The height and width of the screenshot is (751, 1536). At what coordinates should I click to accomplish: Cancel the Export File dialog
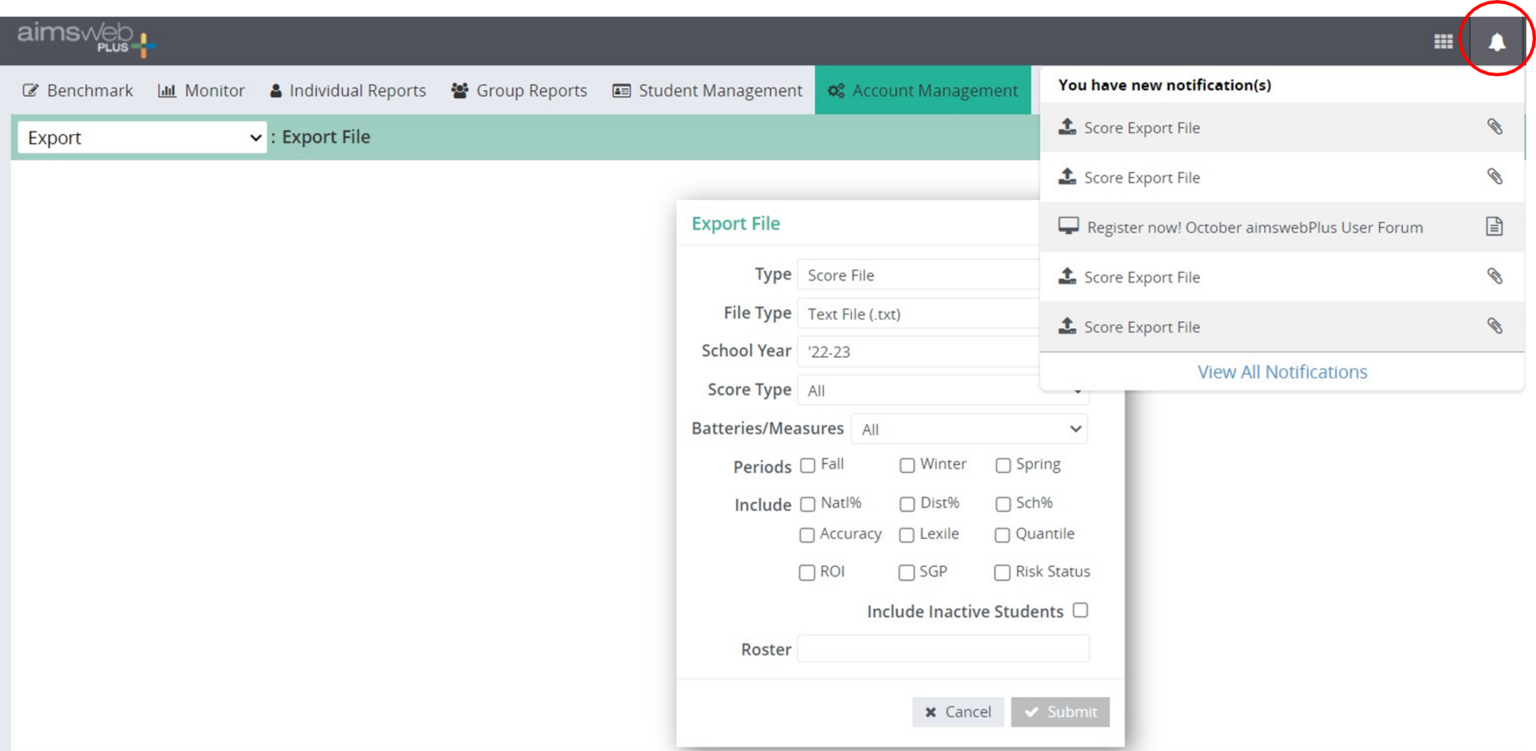(957, 712)
